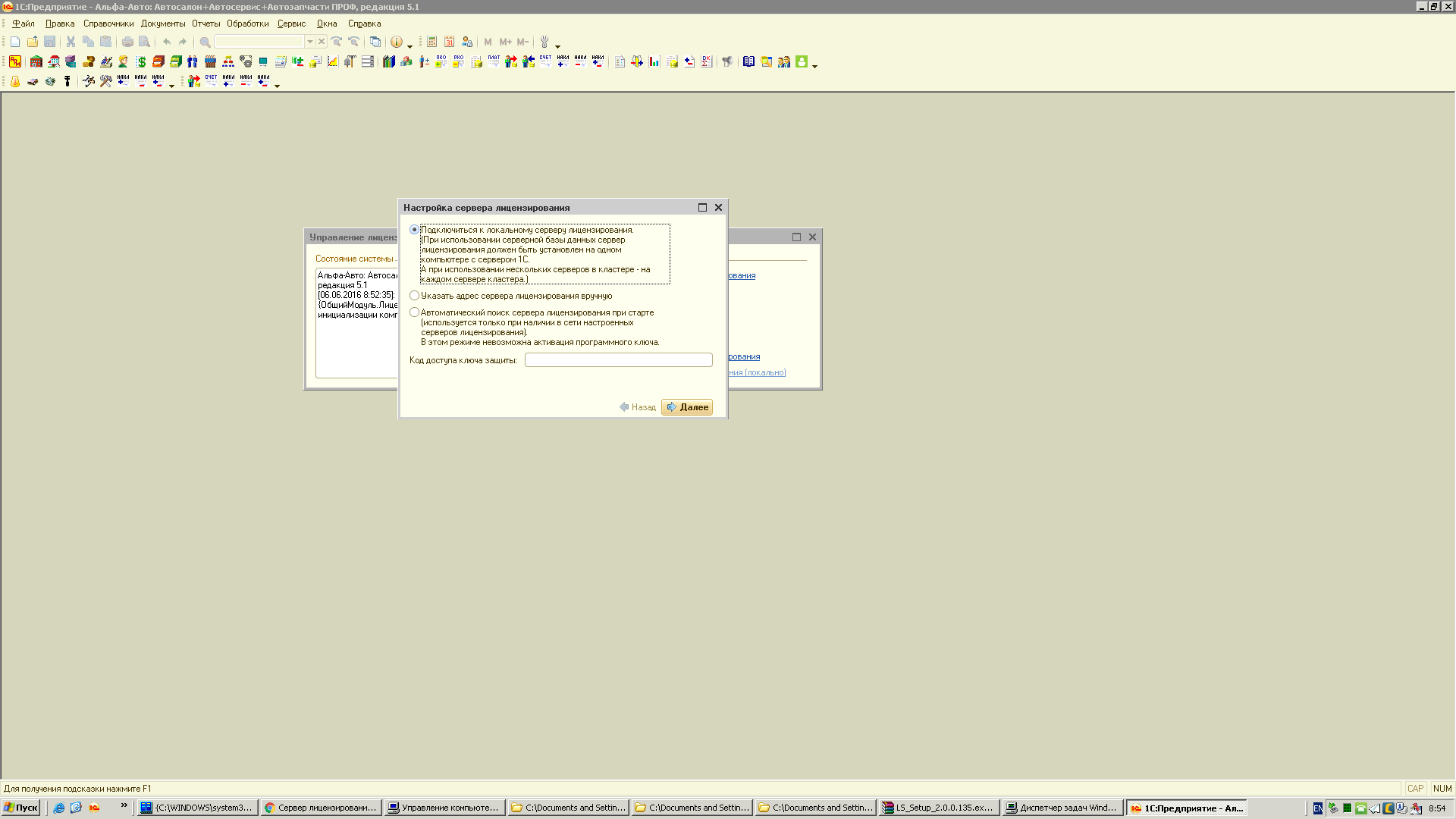Click the yellow bell icon in third row
The height and width of the screenshot is (819, 1456).
[15, 81]
